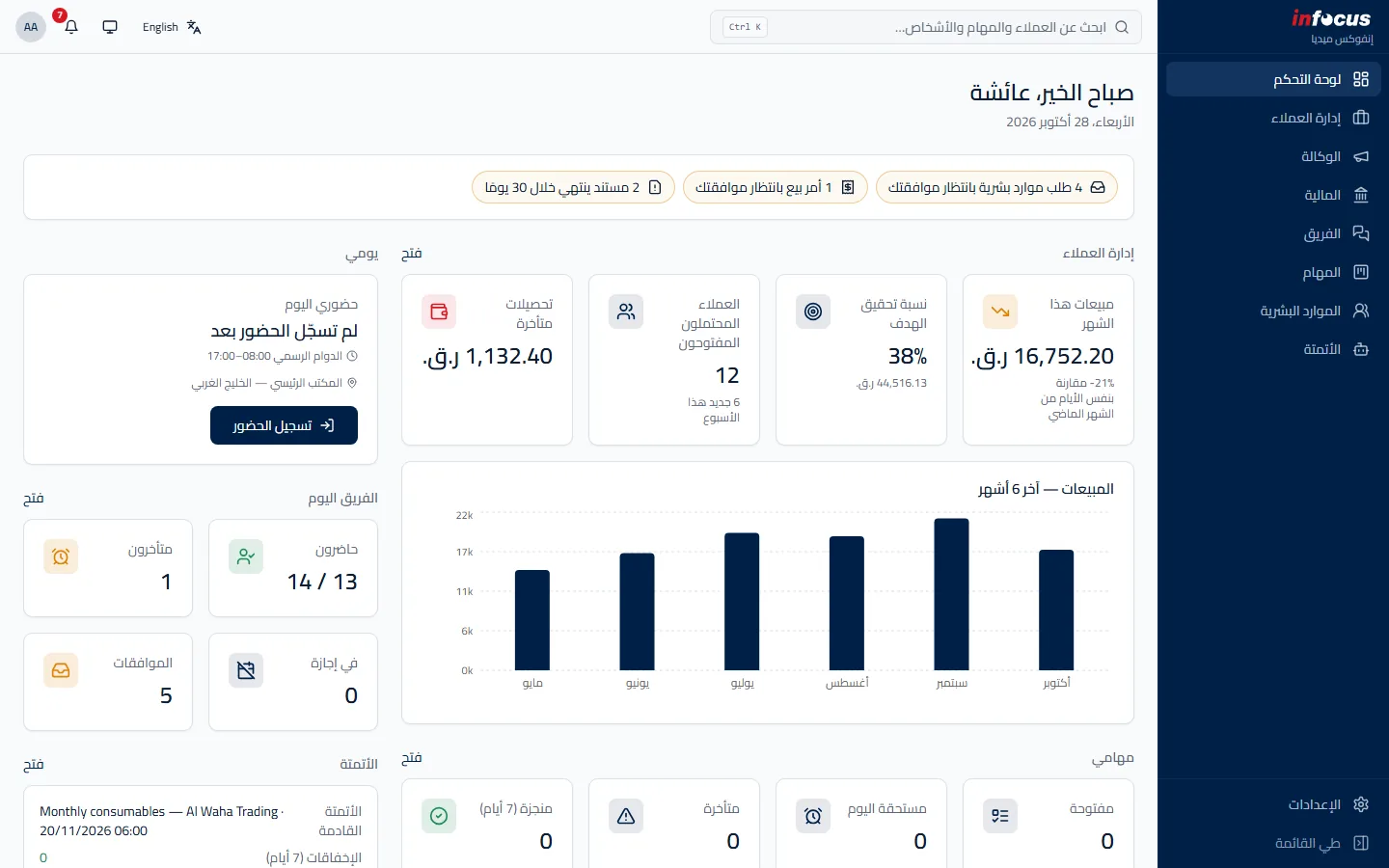Click the فتح link beside إدارة العملاء heading
The image size is (1389, 868).
[412, 254]
